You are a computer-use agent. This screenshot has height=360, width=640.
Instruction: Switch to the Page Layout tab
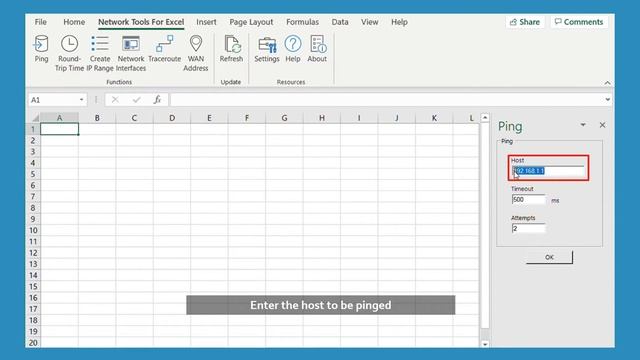click(251, 22)
